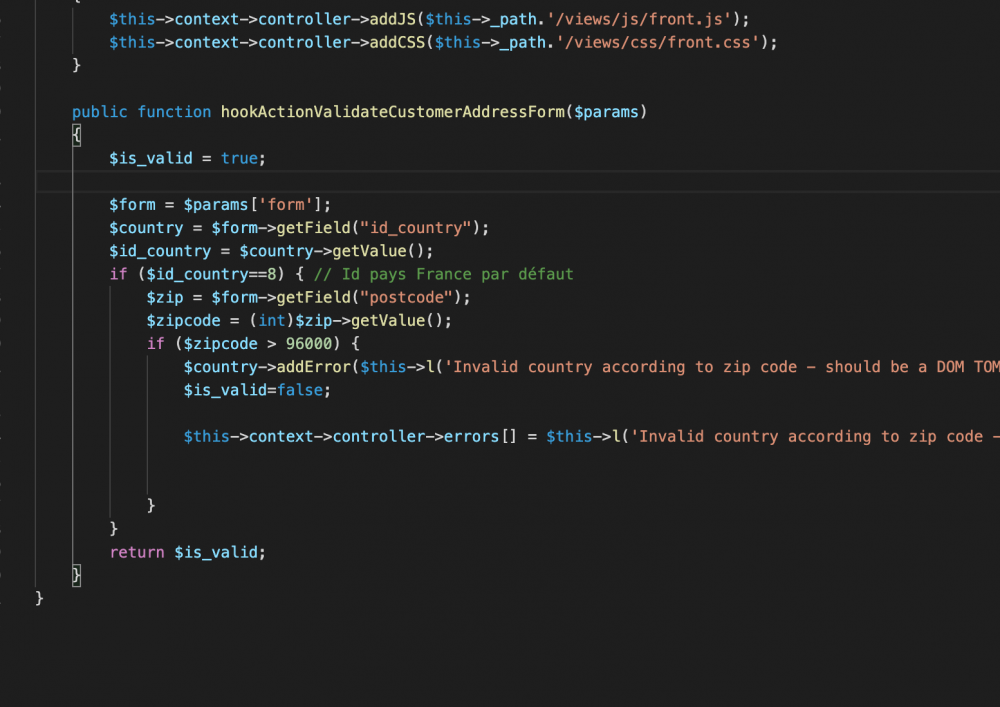
Task: Click 'if ($id_country==8)' condition
Action: coord(197,274)
